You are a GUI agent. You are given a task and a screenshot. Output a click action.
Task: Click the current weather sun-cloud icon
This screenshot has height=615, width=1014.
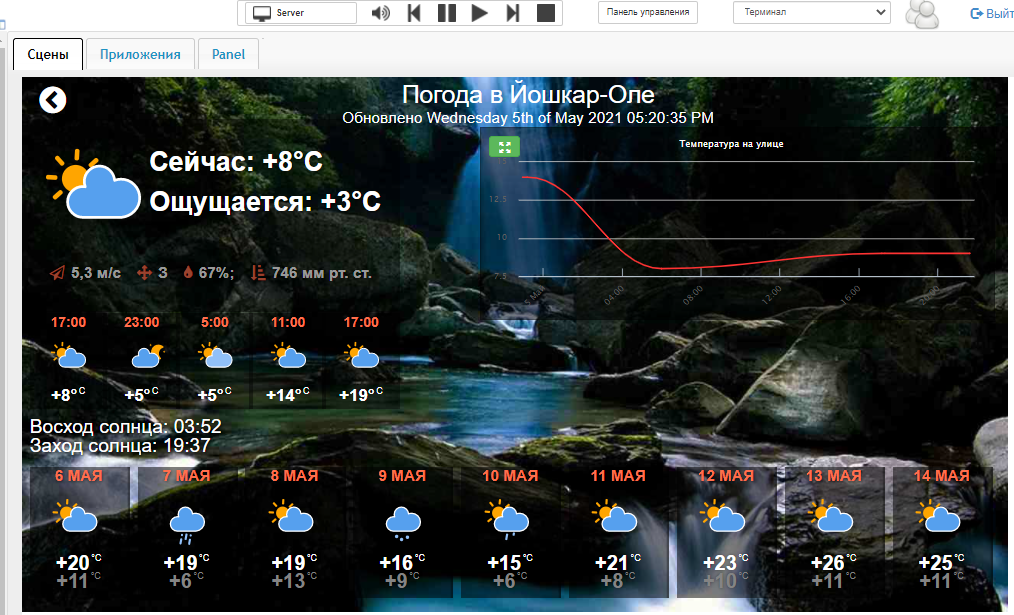tap(93, 183)
